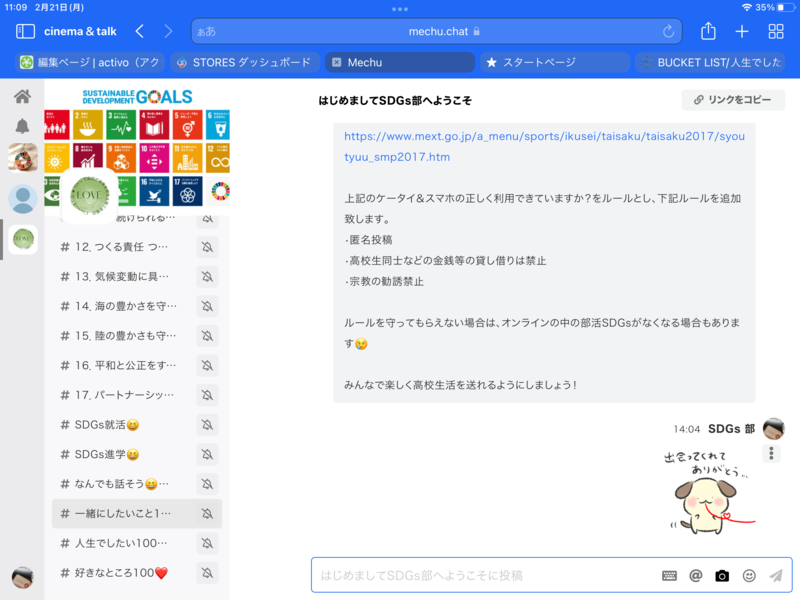The image size is (800, 600).
Task: Toggle Safari sidebar panel
Action: pyautogui.click(x=25, y=31)
